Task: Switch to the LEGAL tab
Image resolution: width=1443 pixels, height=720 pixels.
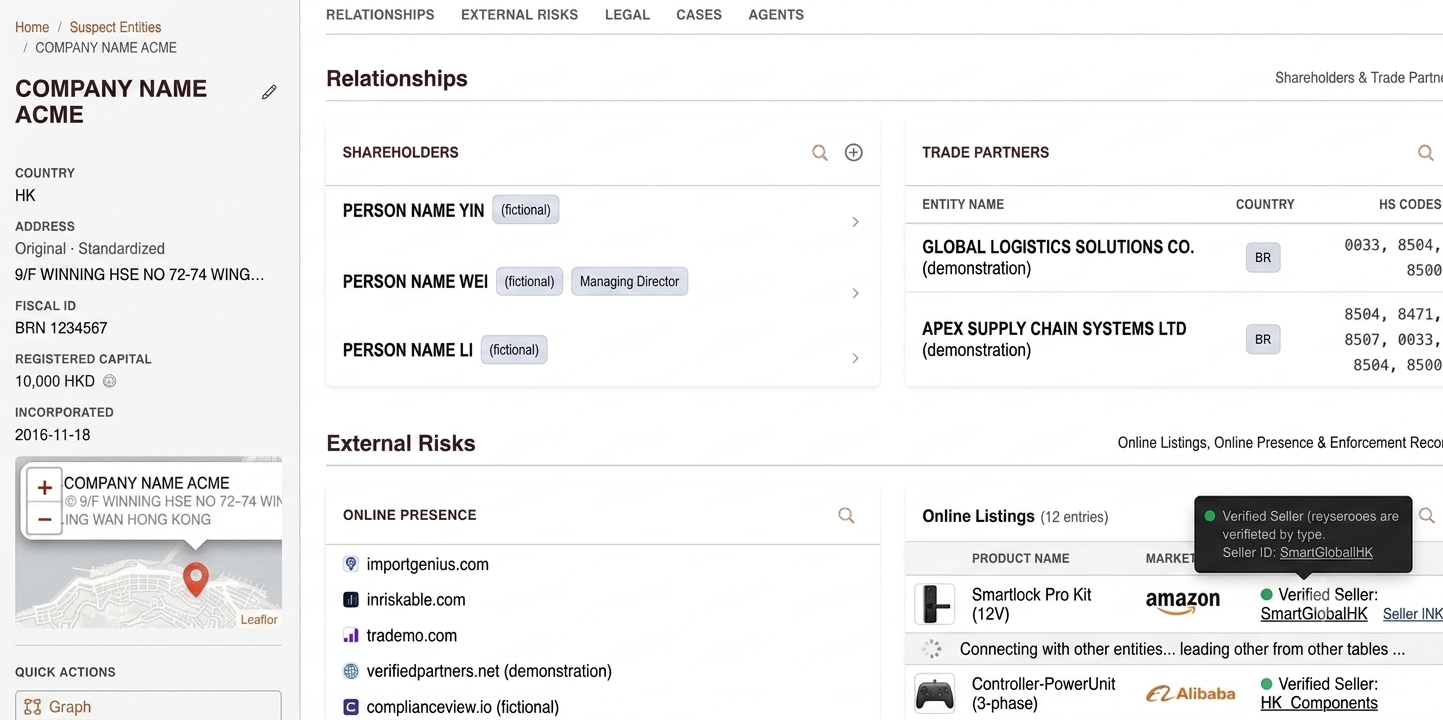Action: pyautogui.click(x=627, y=15)
